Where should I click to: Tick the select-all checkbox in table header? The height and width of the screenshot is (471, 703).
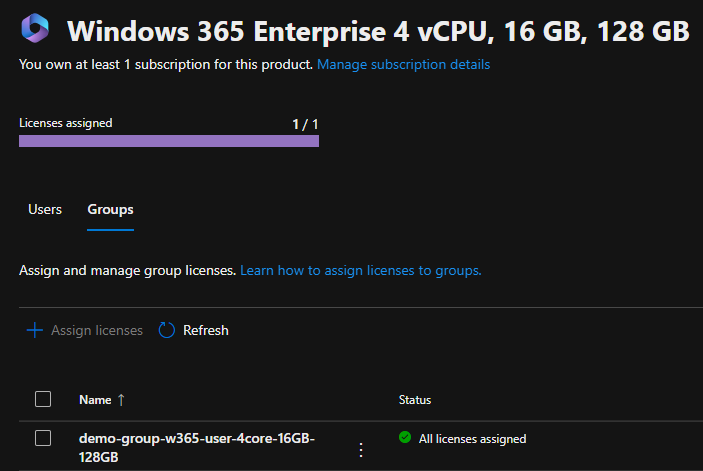point(43,399)
